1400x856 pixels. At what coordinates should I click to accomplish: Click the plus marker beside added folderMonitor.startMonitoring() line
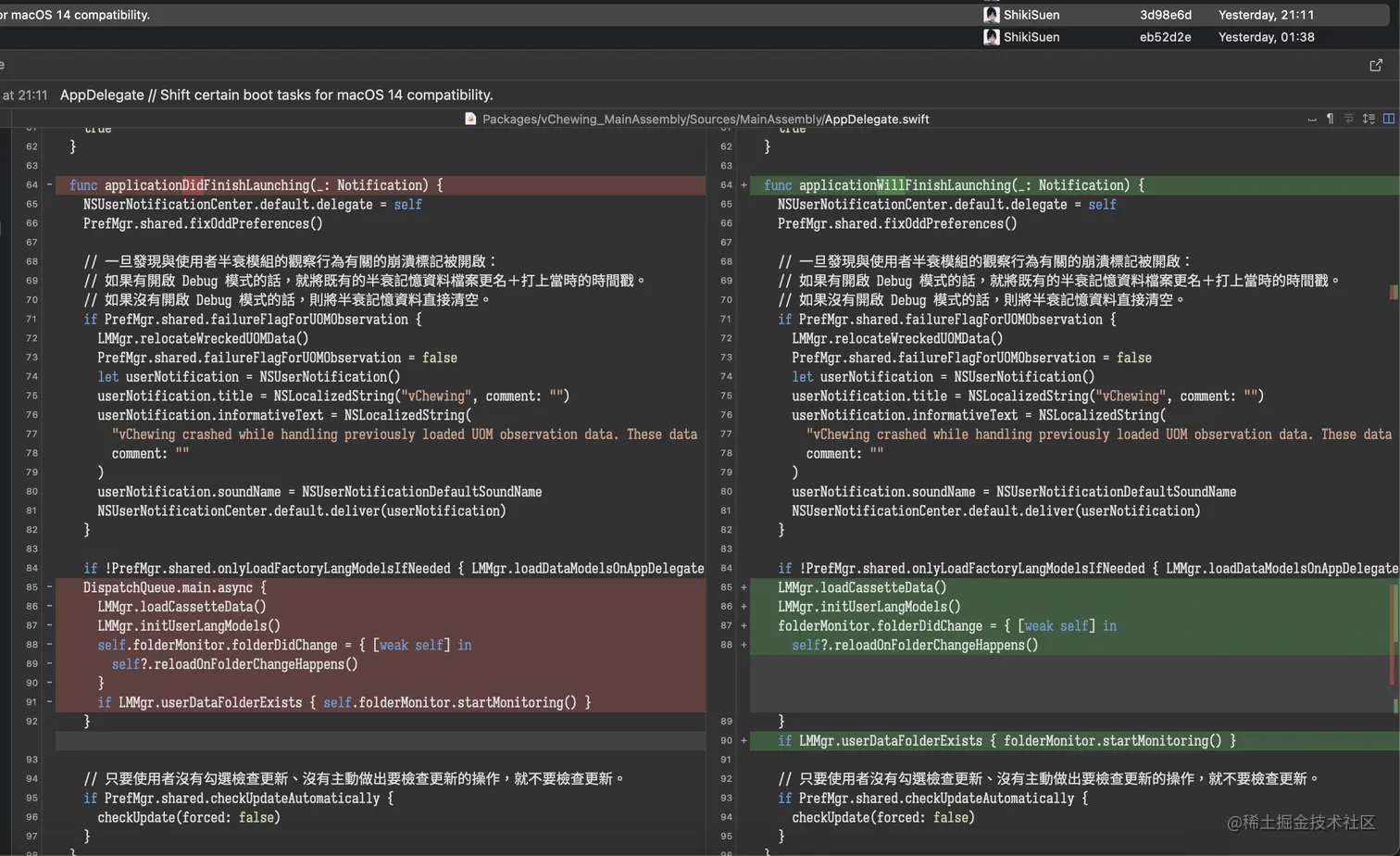coord(744,740)
